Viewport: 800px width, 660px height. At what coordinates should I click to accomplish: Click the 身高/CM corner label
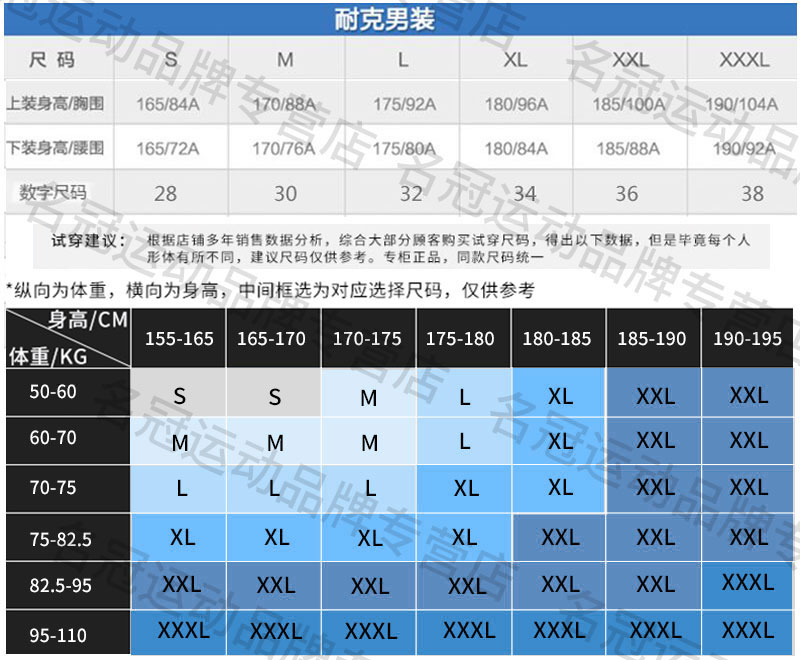[87, 320]
